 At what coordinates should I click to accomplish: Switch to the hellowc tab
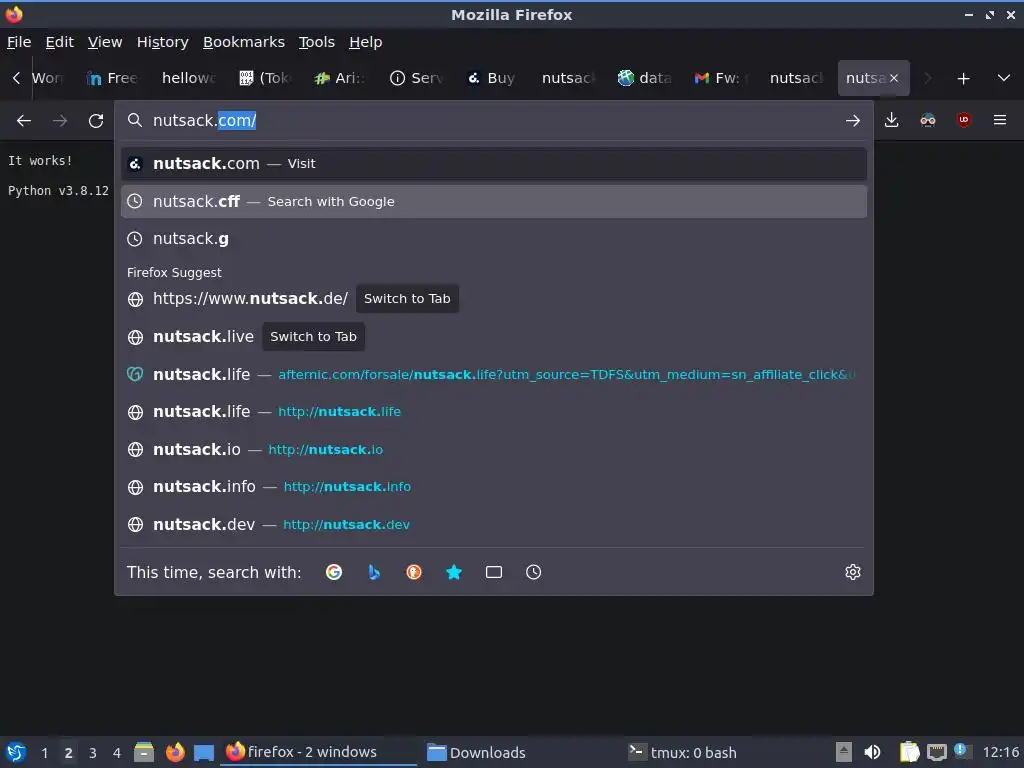point(188,78)
